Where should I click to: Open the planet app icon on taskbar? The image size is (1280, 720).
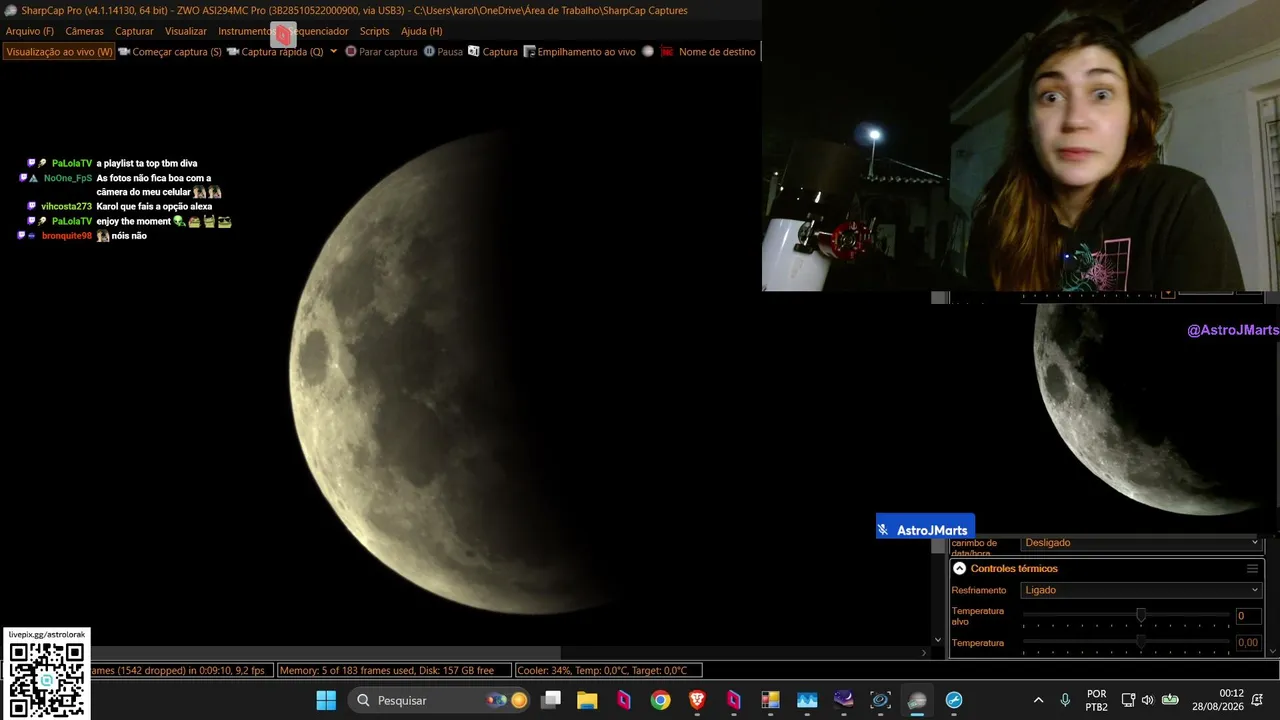click(x=844, y=700)
